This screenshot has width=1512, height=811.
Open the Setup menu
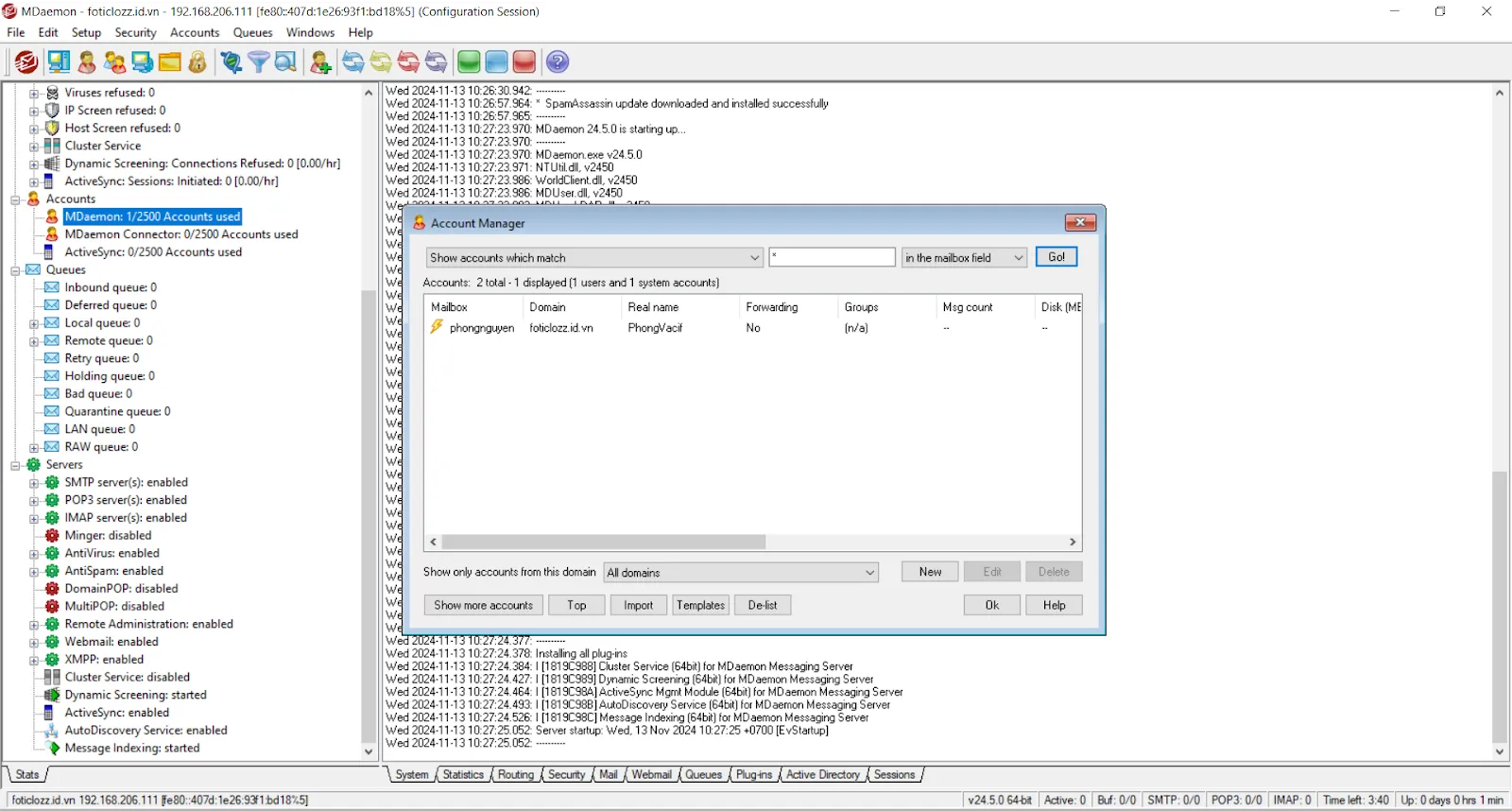[x=86, y=32]
